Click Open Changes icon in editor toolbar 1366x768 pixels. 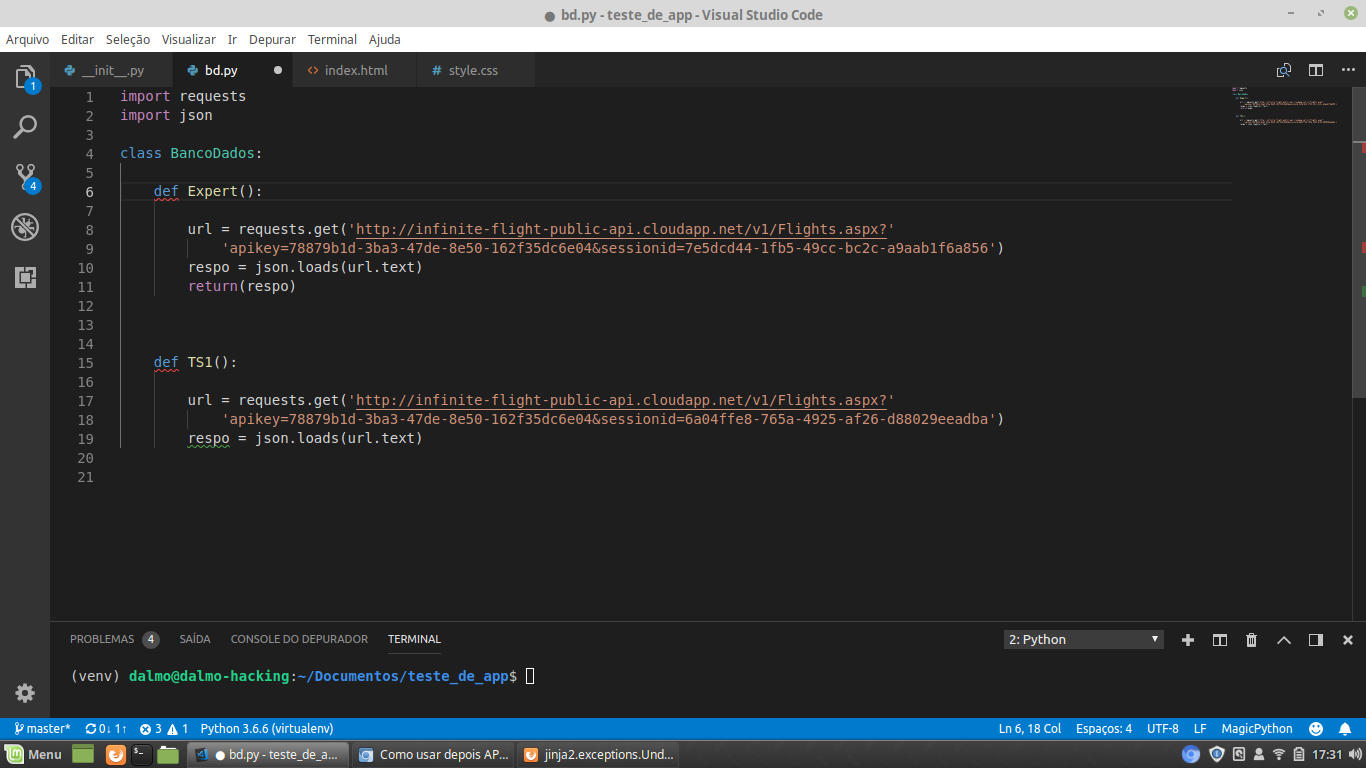click(1284, 70)
